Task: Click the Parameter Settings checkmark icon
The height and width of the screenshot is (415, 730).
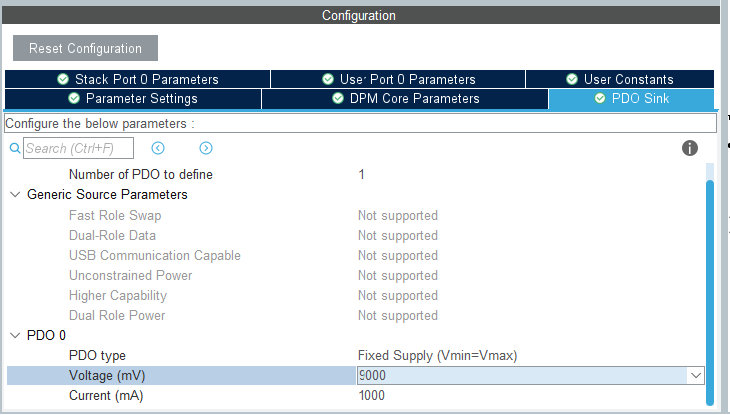Action: 73,99
